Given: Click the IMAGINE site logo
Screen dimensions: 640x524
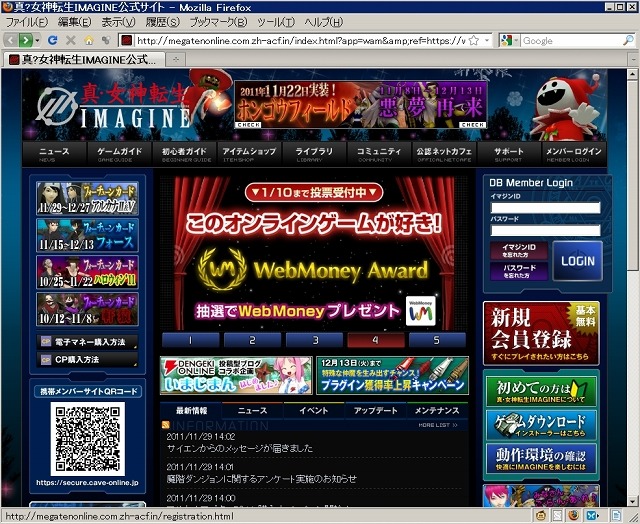Looking at the screenshot, I should (x=114, y=105).
